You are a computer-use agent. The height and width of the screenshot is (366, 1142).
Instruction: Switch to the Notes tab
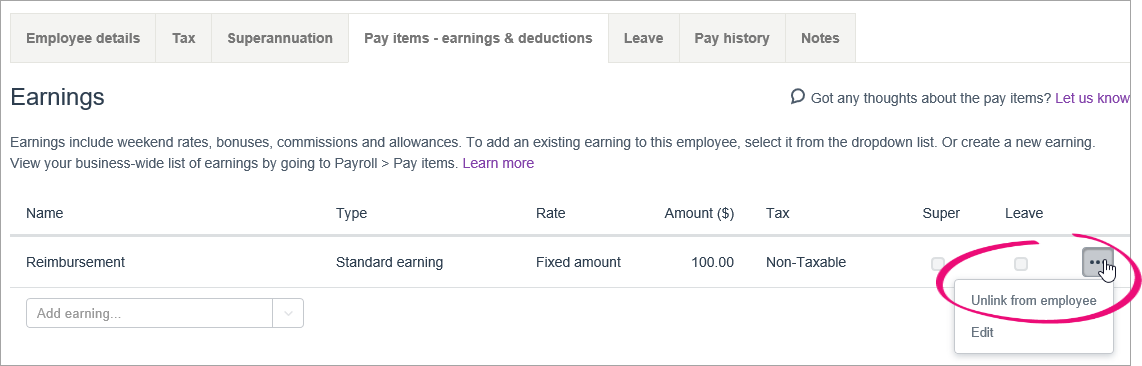(820, 39)
